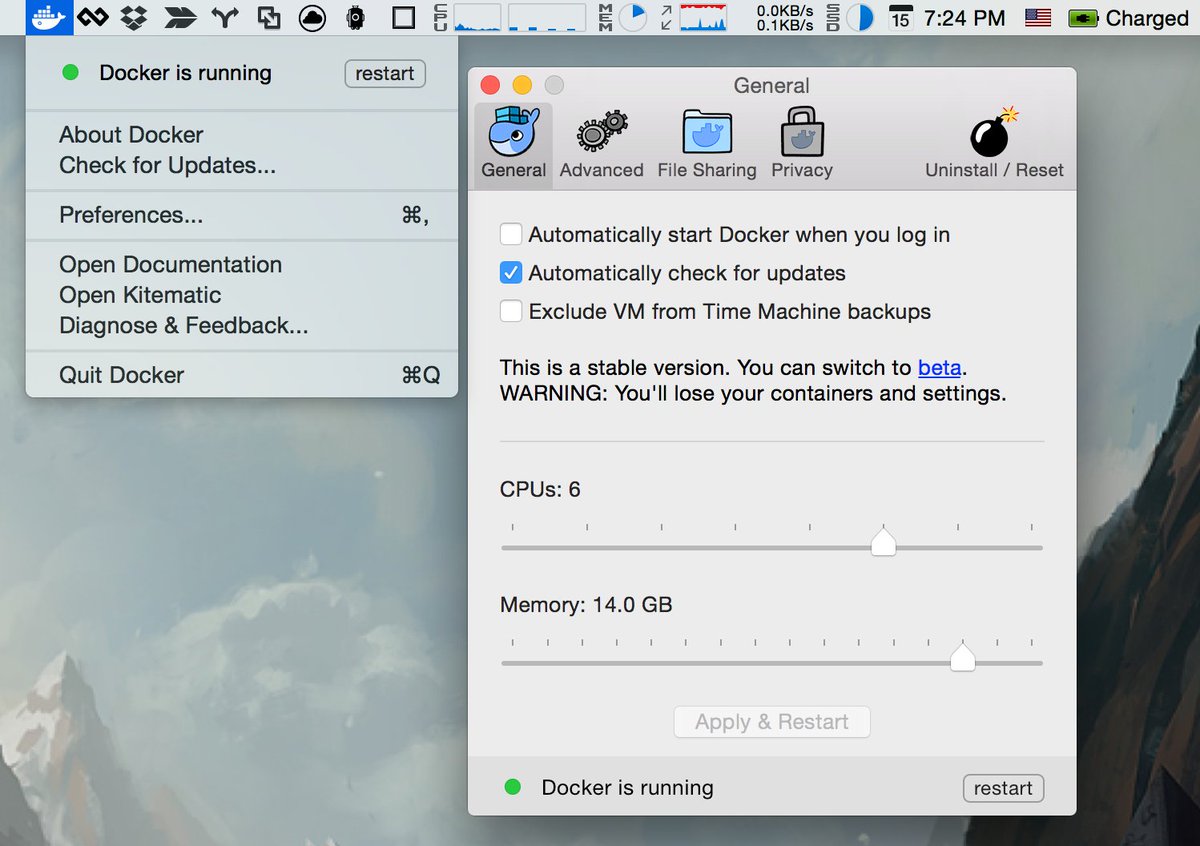Click the beta version link
This screenshot has width=1200, height=846.
click(939, 367)
